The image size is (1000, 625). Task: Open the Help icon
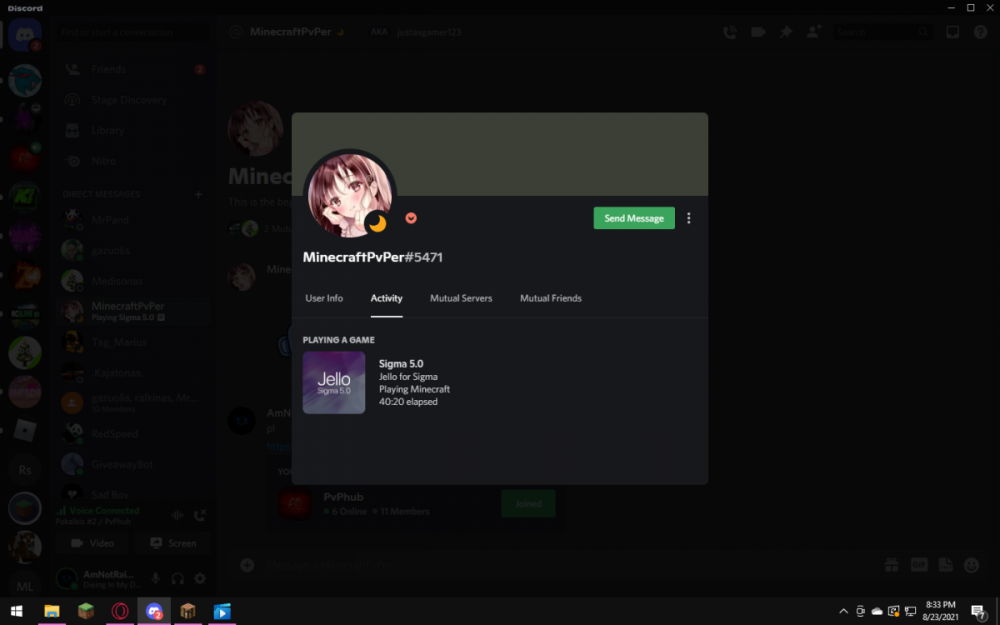tap(980, 32)
